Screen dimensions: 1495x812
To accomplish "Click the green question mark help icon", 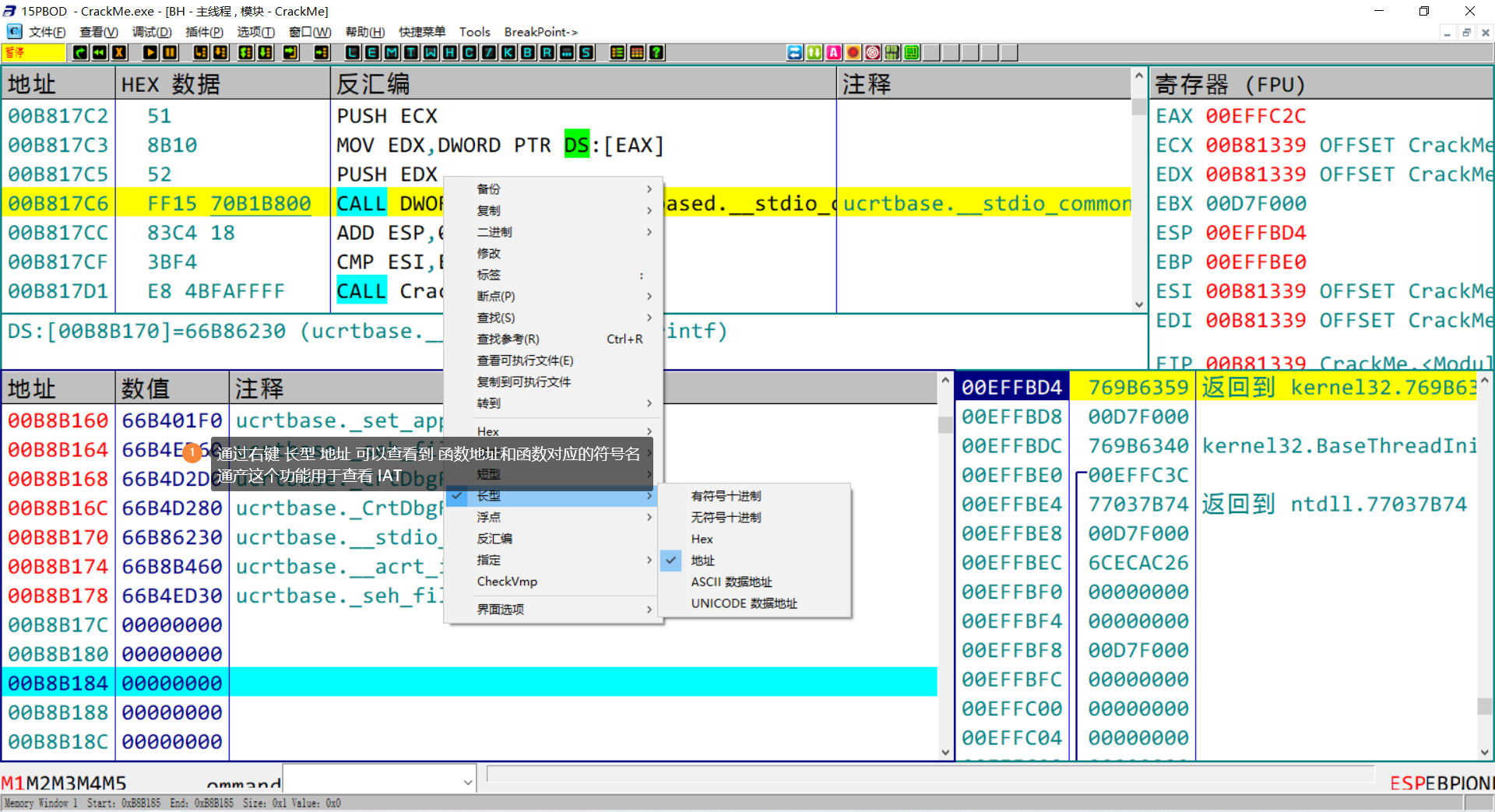I will click(x=656, y=53).
